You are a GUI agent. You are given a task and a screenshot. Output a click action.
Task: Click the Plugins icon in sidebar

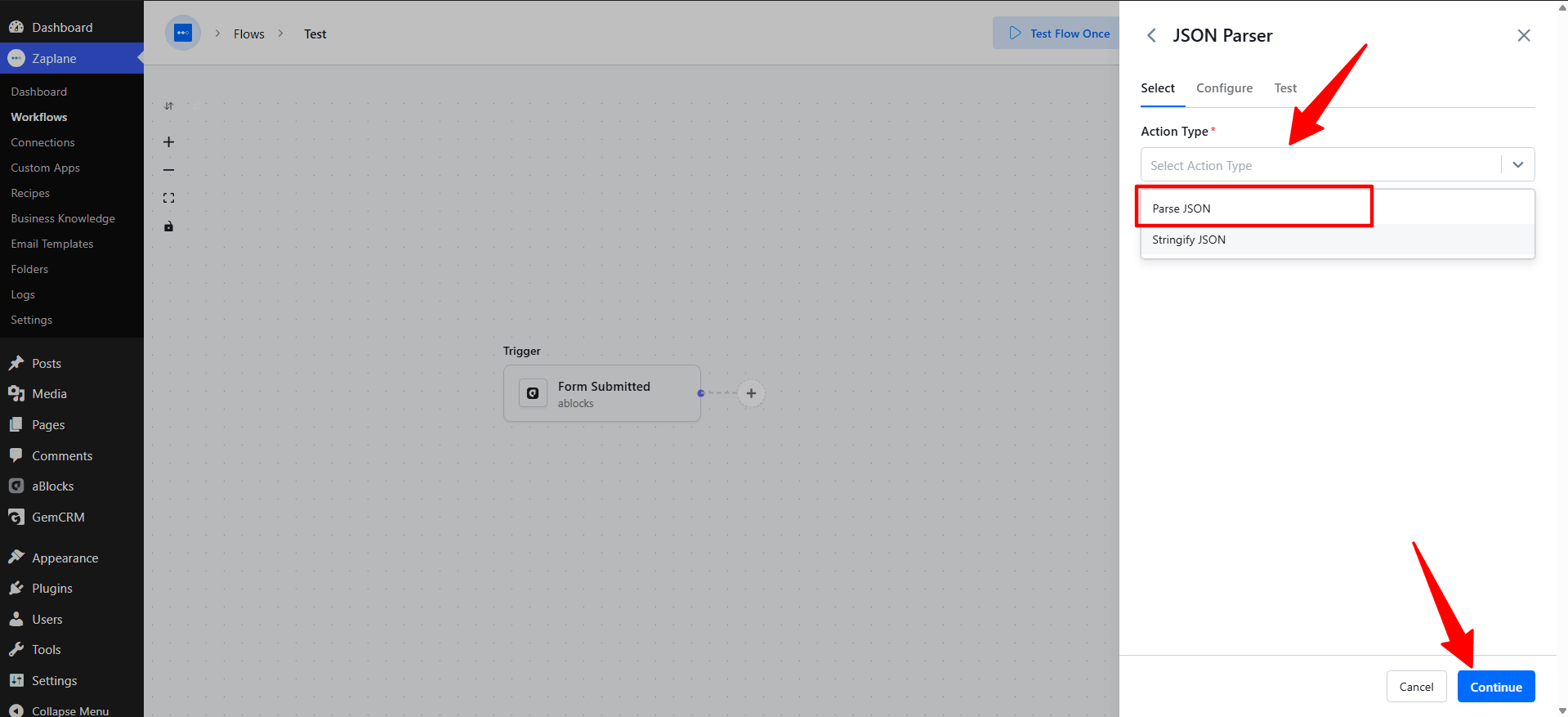(x=16, y=588)
